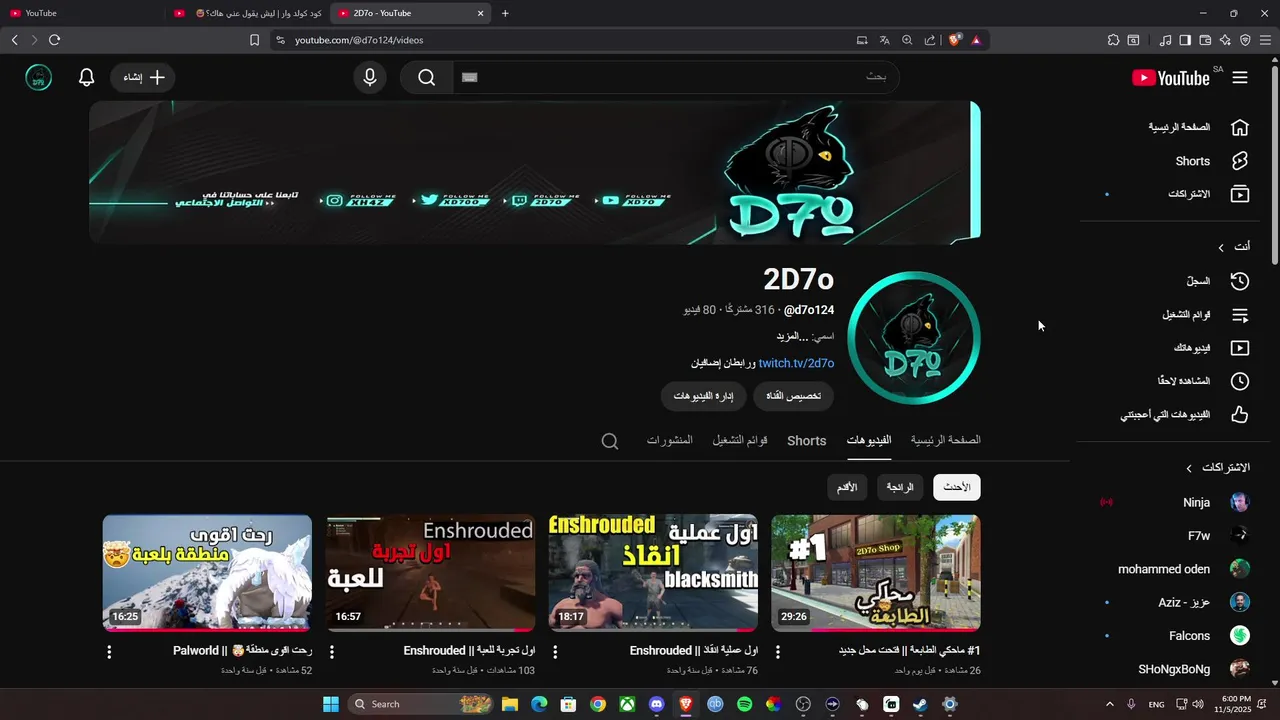The height and width of the screenshot is (720, 1280).
Task: Open twitch.tv/2d7o link
Action: pos(796,363)
